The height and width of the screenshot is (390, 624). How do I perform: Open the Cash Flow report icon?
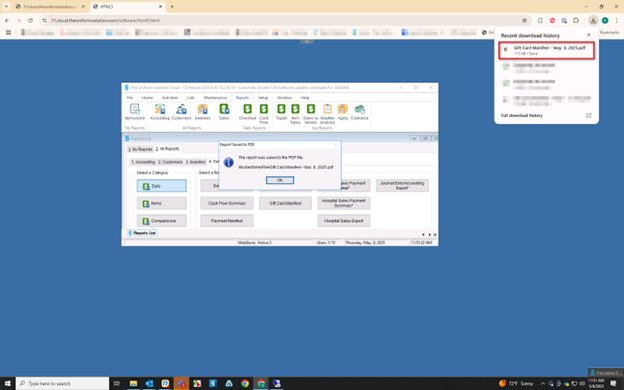(264, 114)
